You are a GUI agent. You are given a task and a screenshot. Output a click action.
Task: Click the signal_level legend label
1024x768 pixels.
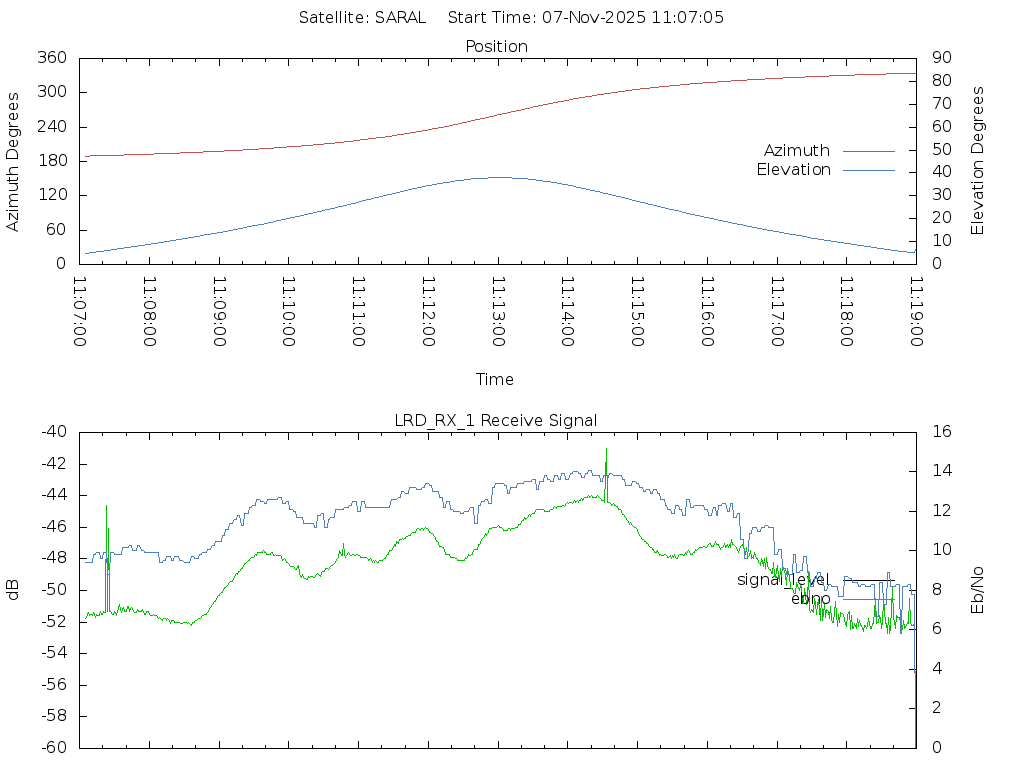783,580
